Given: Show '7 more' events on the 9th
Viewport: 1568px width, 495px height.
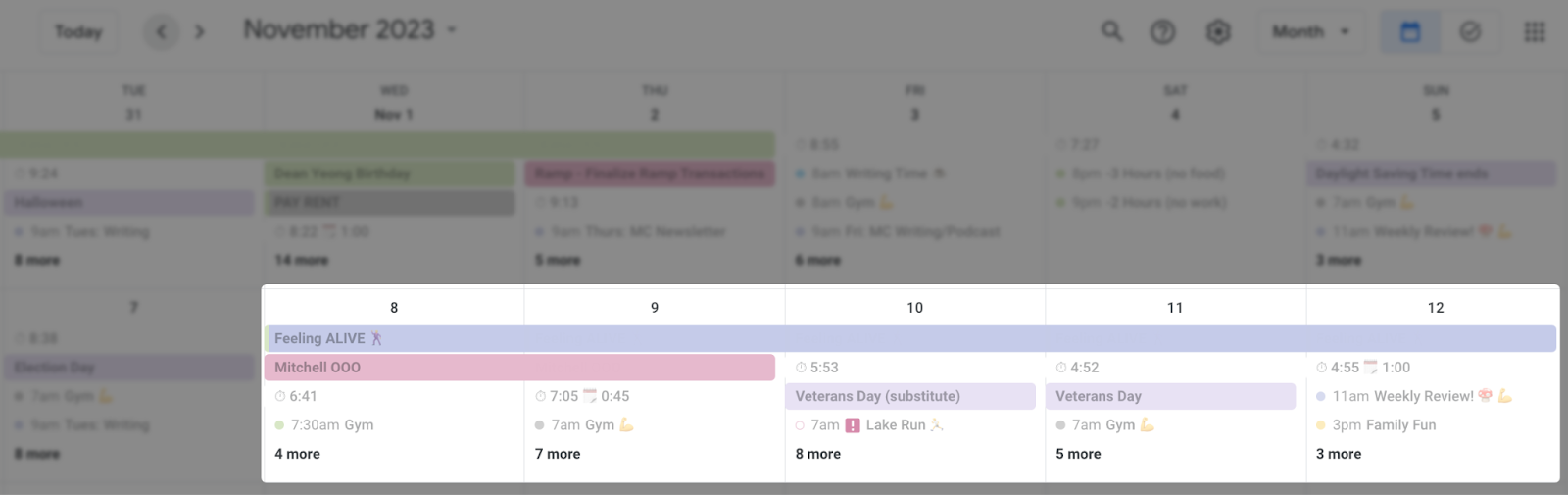Looking at the screenshot, I should 558,454.
